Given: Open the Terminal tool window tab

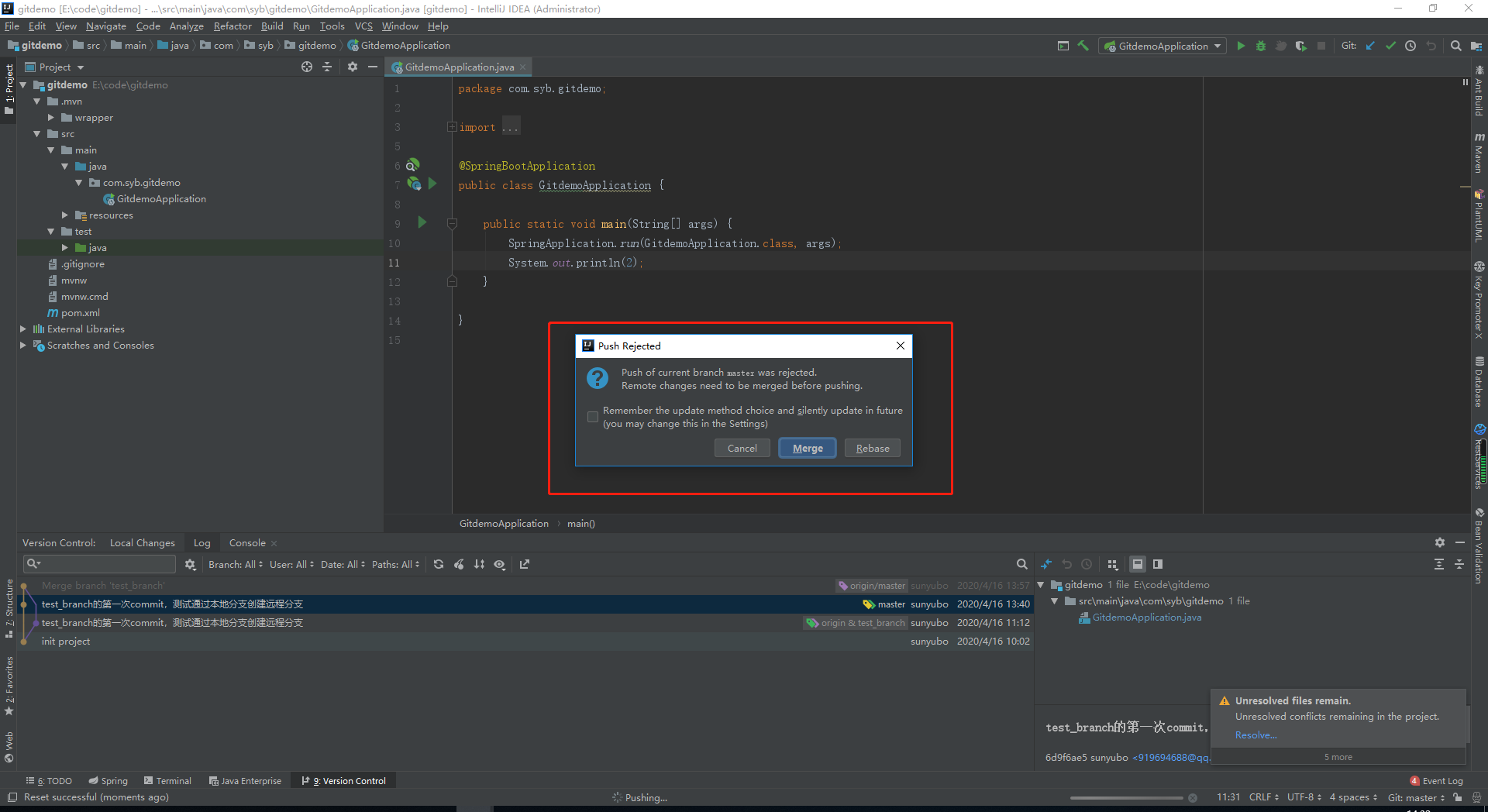Looking at the screenshot, I should click(167, 781).
